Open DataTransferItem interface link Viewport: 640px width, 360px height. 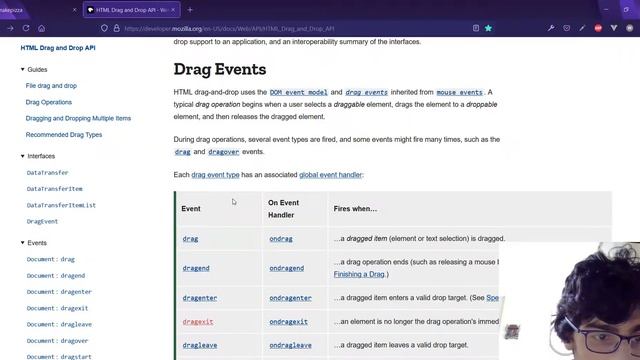click(54, 189)
